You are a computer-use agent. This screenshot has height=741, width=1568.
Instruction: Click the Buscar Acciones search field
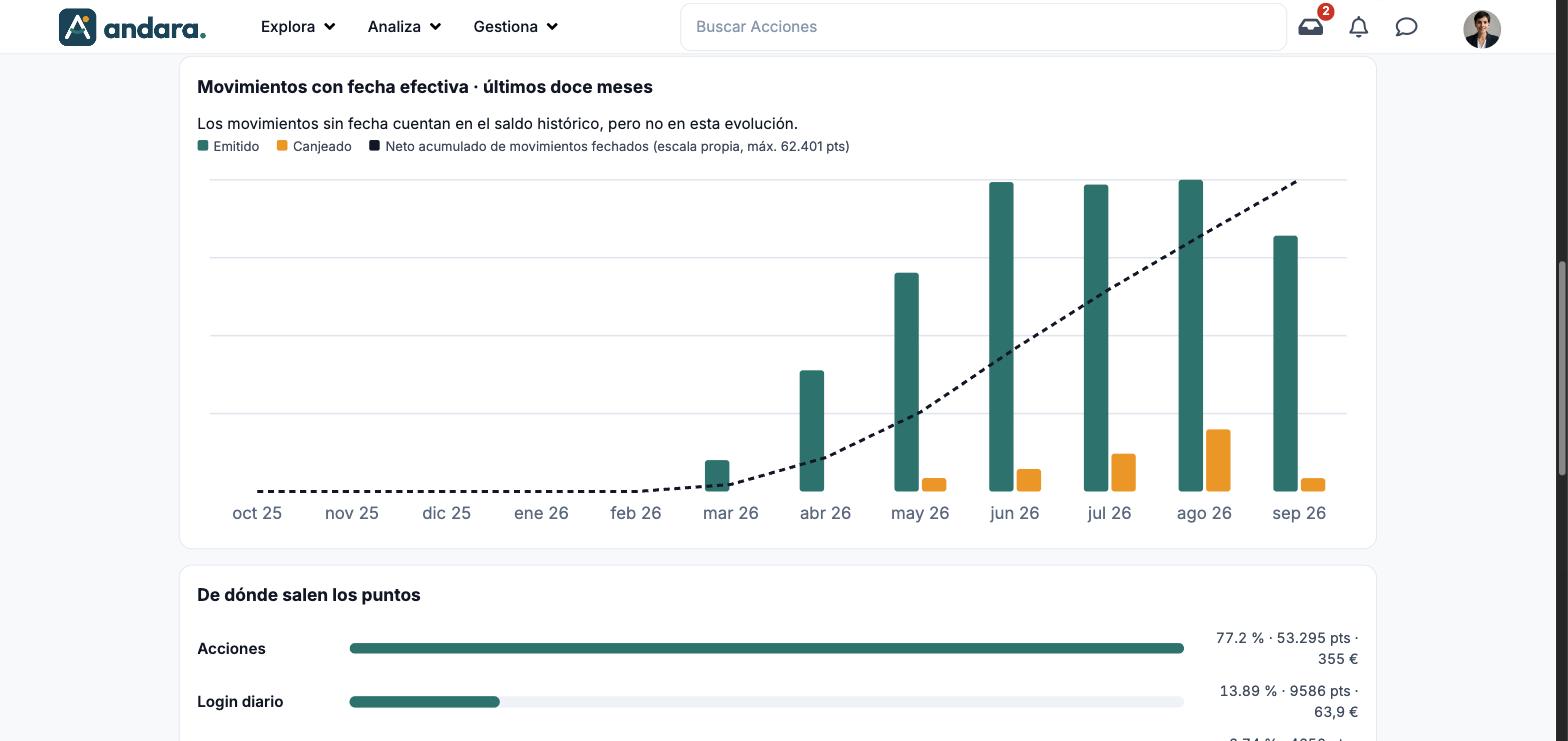tap(983, 27)
